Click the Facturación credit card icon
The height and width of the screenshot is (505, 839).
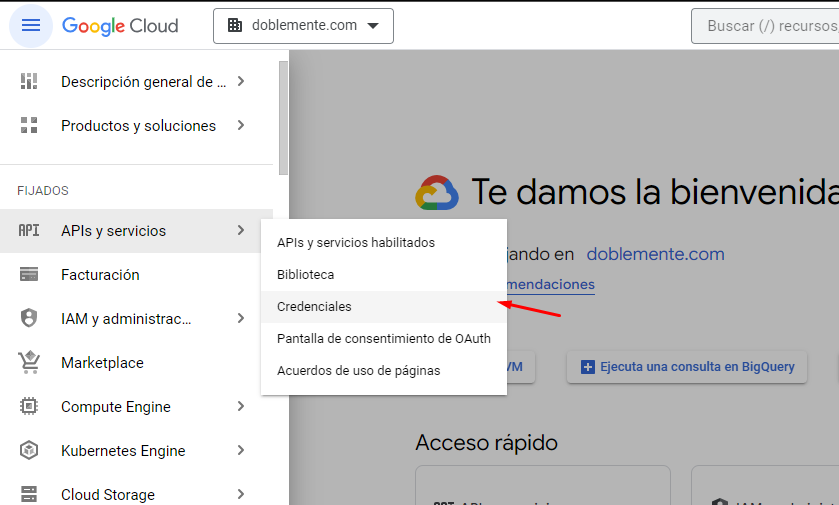coord(29,274)
